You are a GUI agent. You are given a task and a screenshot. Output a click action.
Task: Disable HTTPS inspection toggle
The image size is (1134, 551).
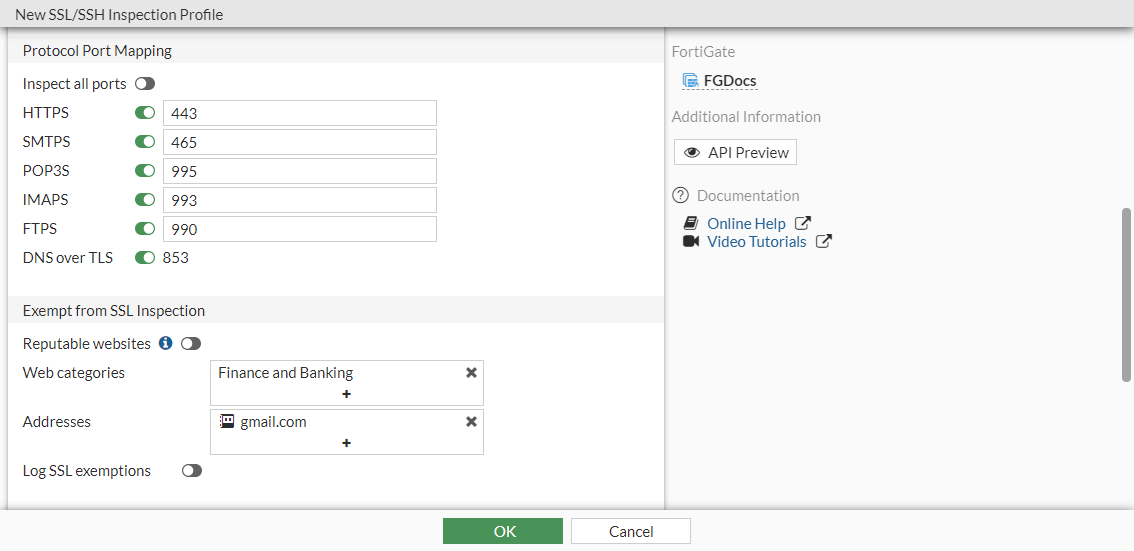[145, 114]
